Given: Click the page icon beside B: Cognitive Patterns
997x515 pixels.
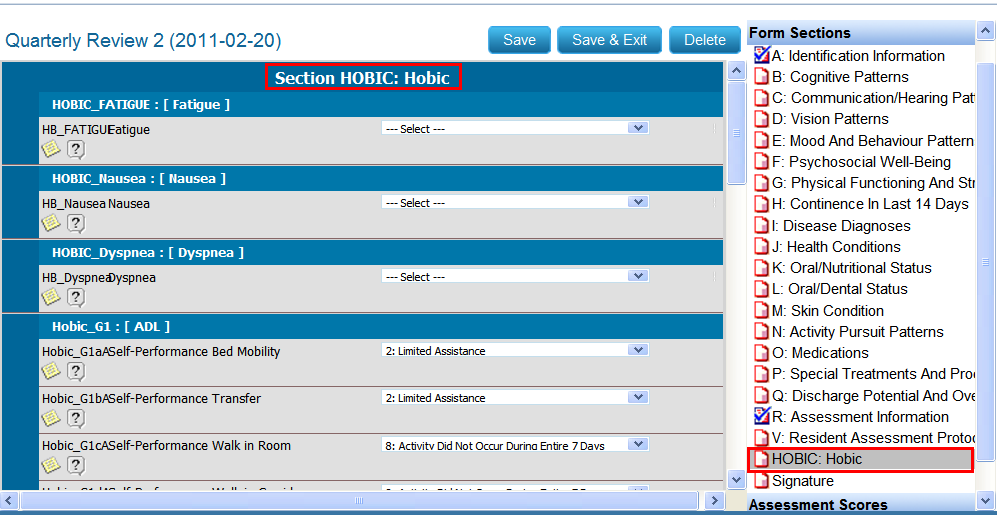Looking at the screenshot, I should tap(762, 77).
